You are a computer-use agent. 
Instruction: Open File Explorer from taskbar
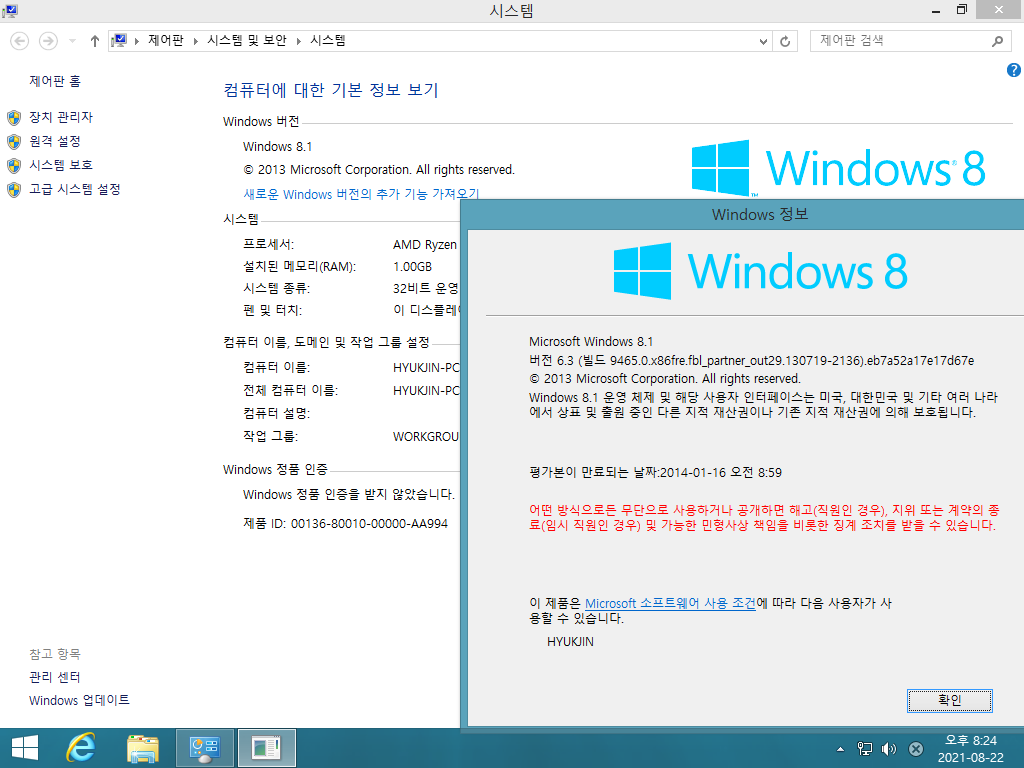[x=142, y=748]
